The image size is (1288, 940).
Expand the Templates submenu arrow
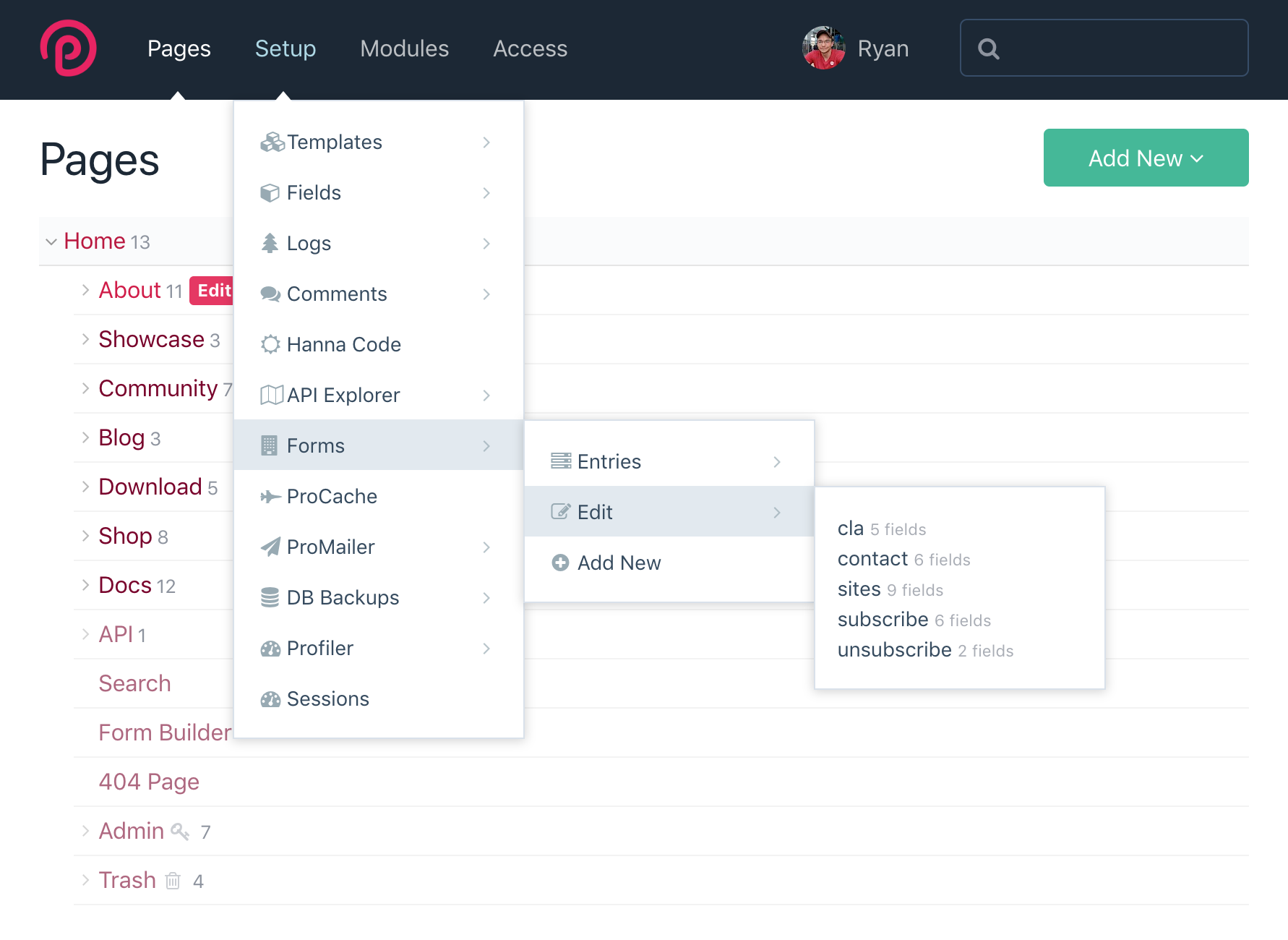486,142
